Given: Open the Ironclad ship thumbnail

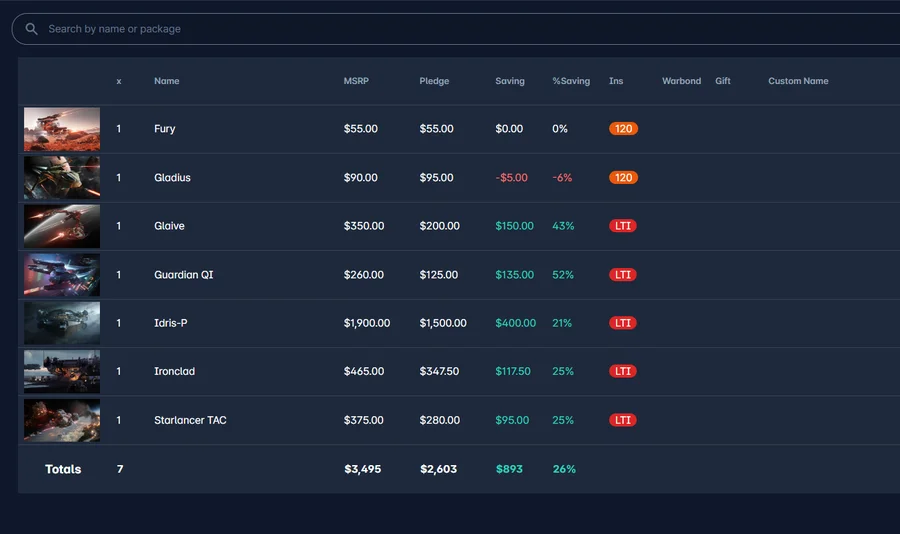Looking at the screenshot, I should pos(62,371).
